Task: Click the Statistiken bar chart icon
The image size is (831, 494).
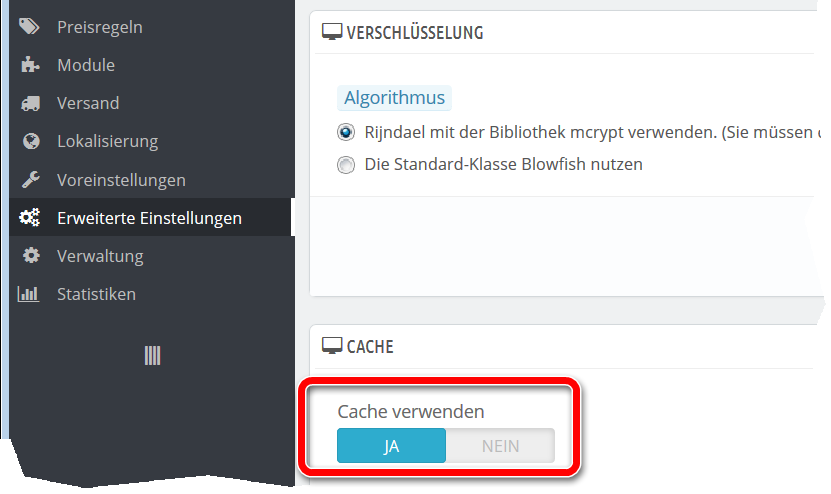Action: [30, 294]
